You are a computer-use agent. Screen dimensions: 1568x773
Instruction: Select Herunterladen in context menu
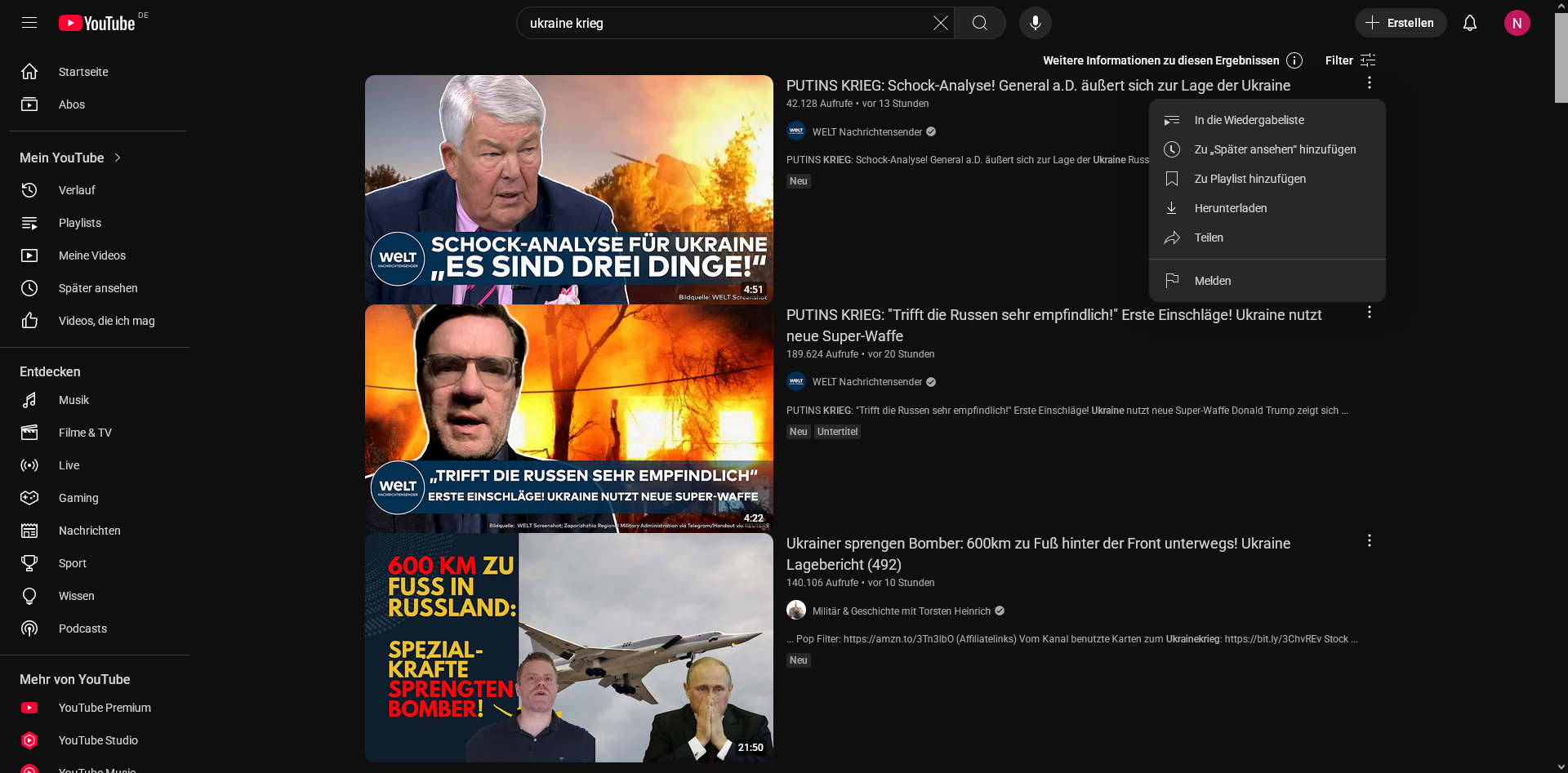pyautogui.click(x=1267, y=208)
